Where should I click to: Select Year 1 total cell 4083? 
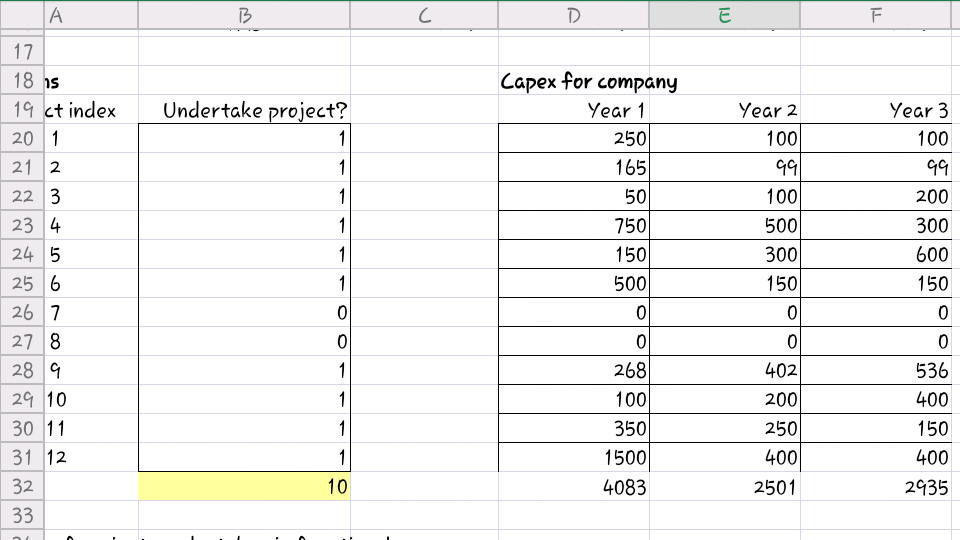pyautogui.click(x=574, y=486)
